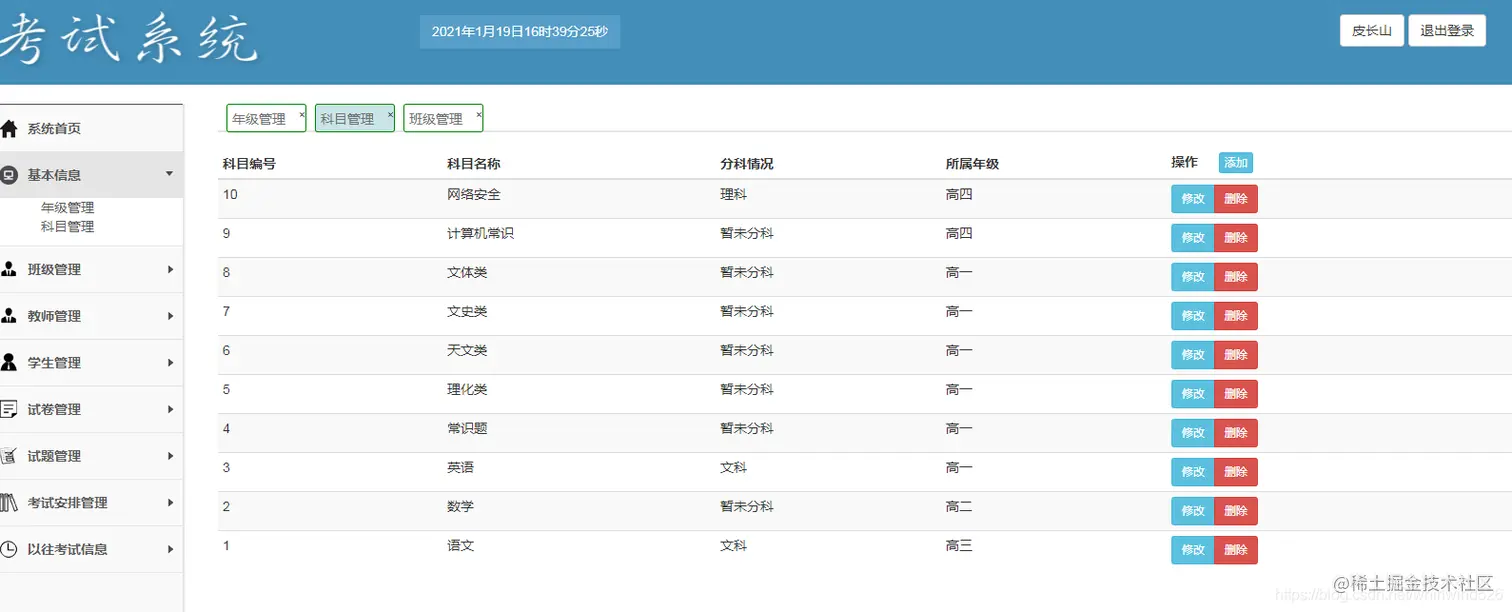Open 科目管理 submenu item in sidebar
The height and width of the screenshot is (612, 1512).
[68, 227]
